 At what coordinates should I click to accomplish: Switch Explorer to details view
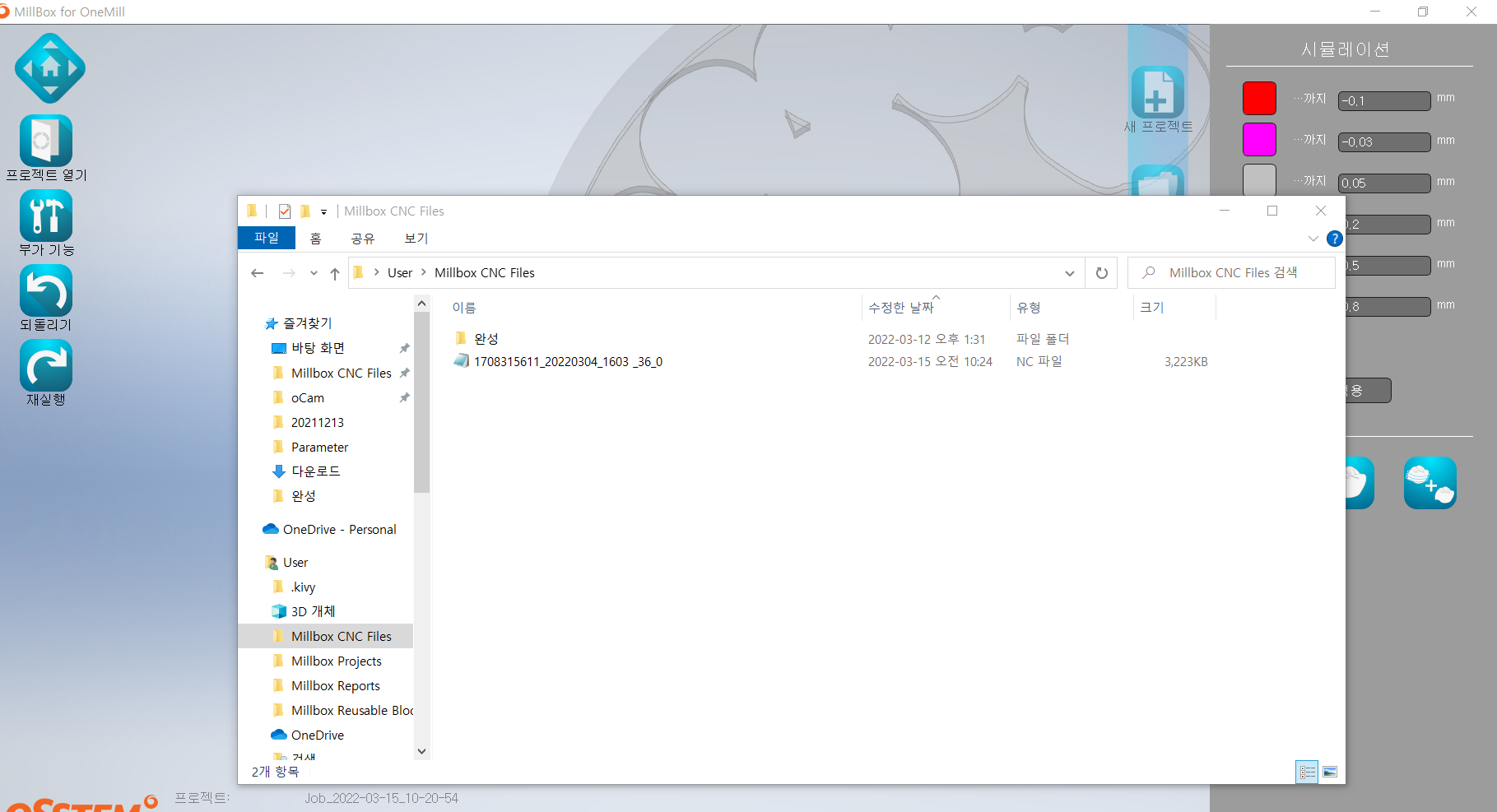1306,772
